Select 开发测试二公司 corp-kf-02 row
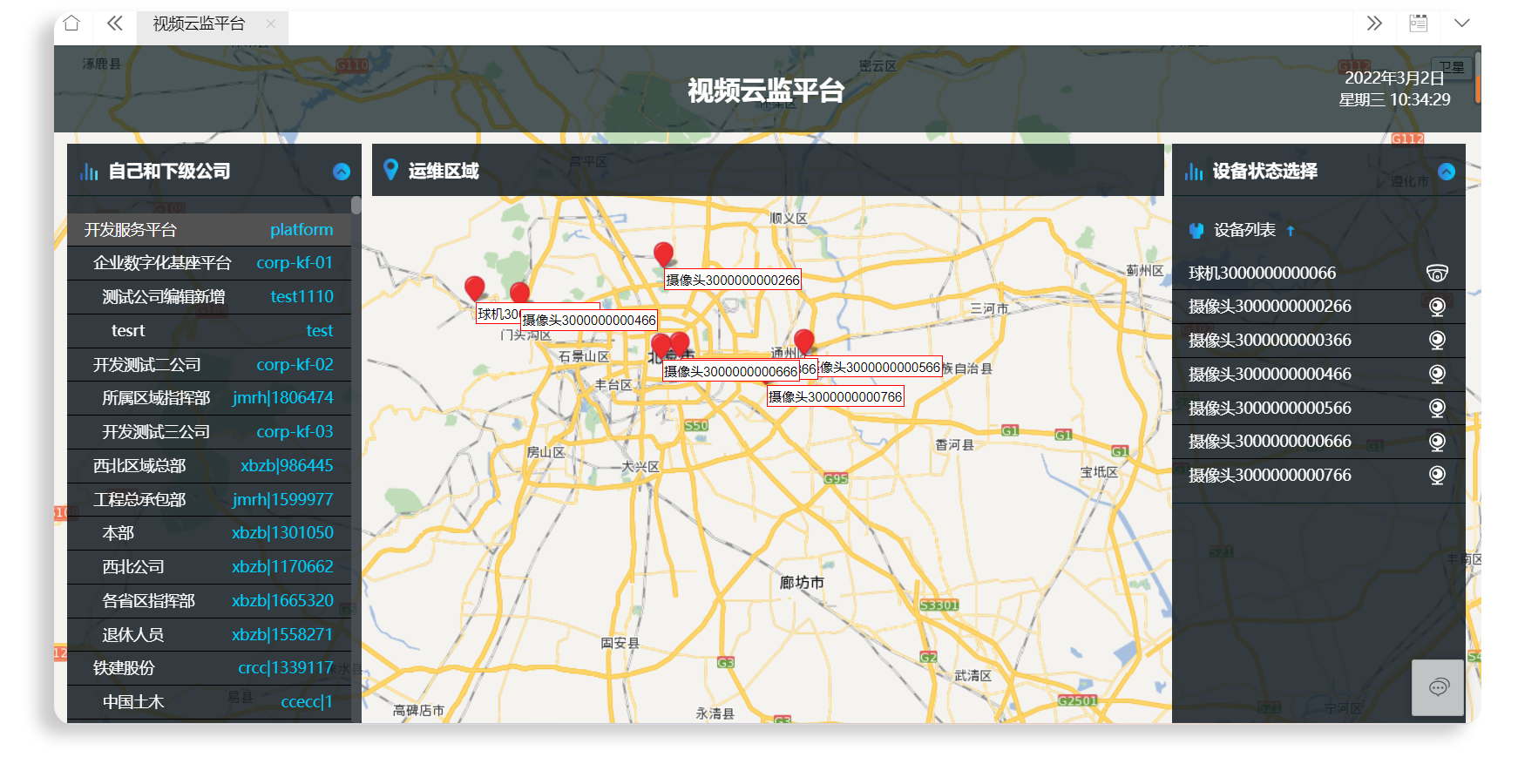This screenshot has width=1518, height=784. tap(209, 365)
